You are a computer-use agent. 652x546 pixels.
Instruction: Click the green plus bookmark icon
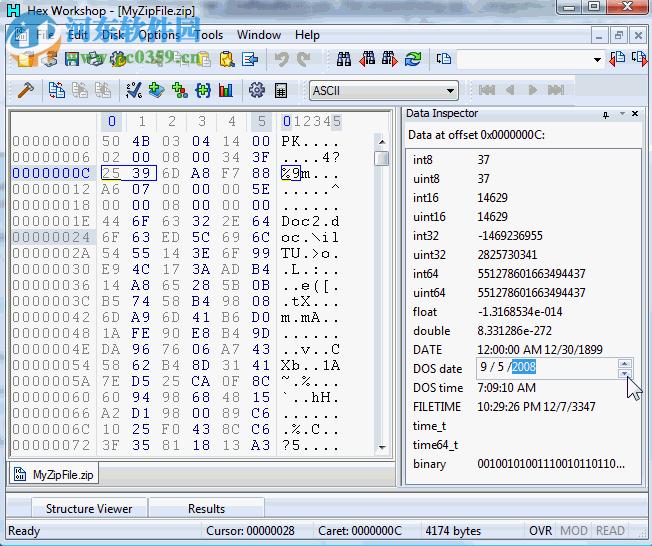click(157, 90)
